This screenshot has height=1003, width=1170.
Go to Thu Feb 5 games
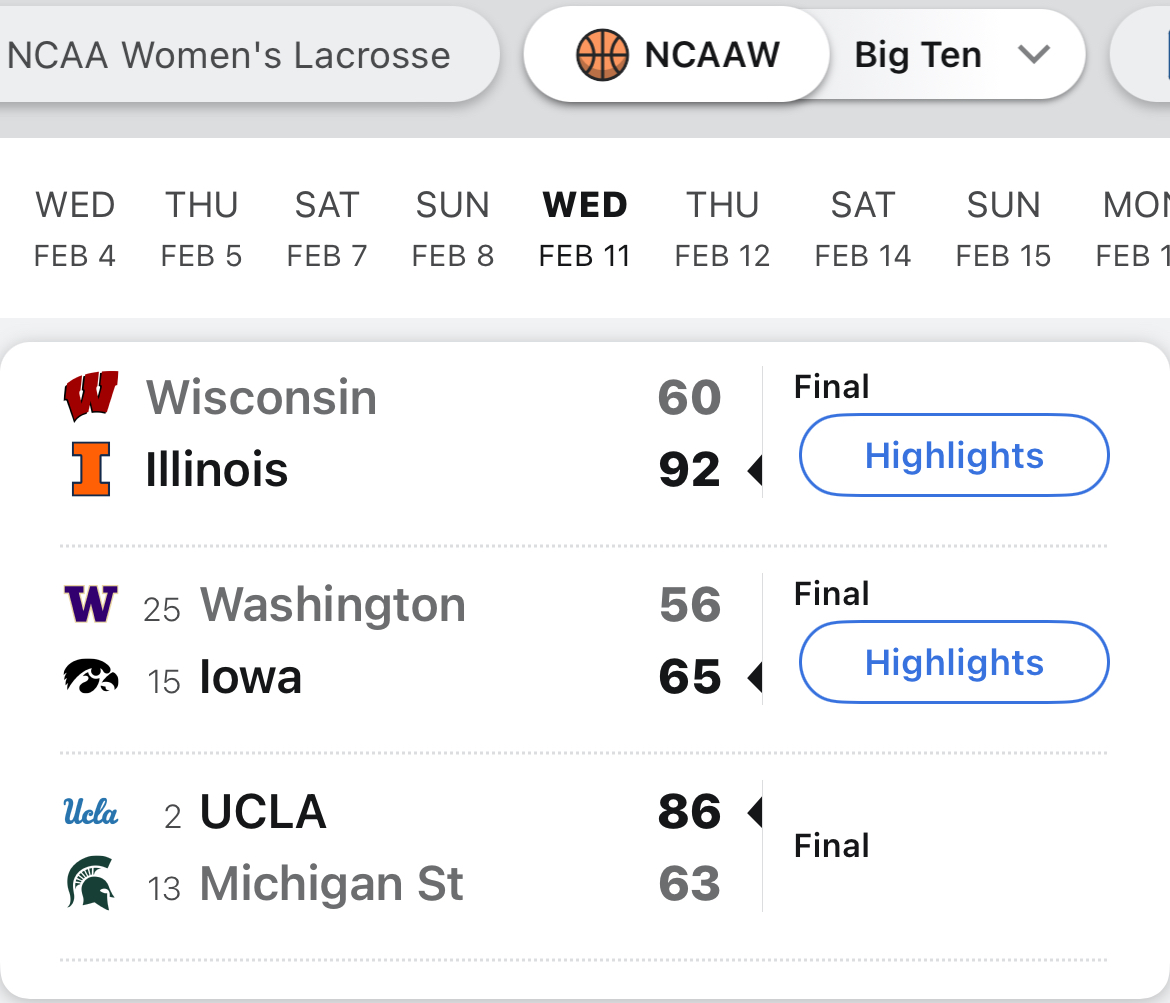[201, 230]
